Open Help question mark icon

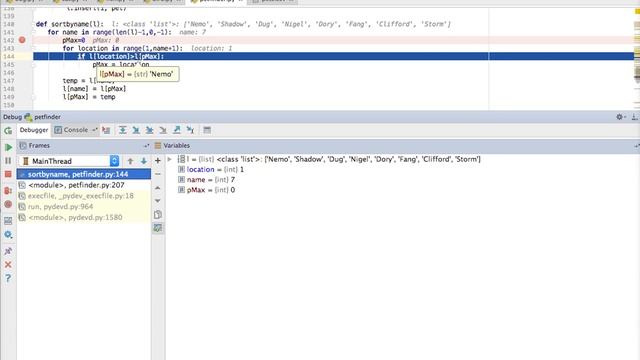coord(8,278)
